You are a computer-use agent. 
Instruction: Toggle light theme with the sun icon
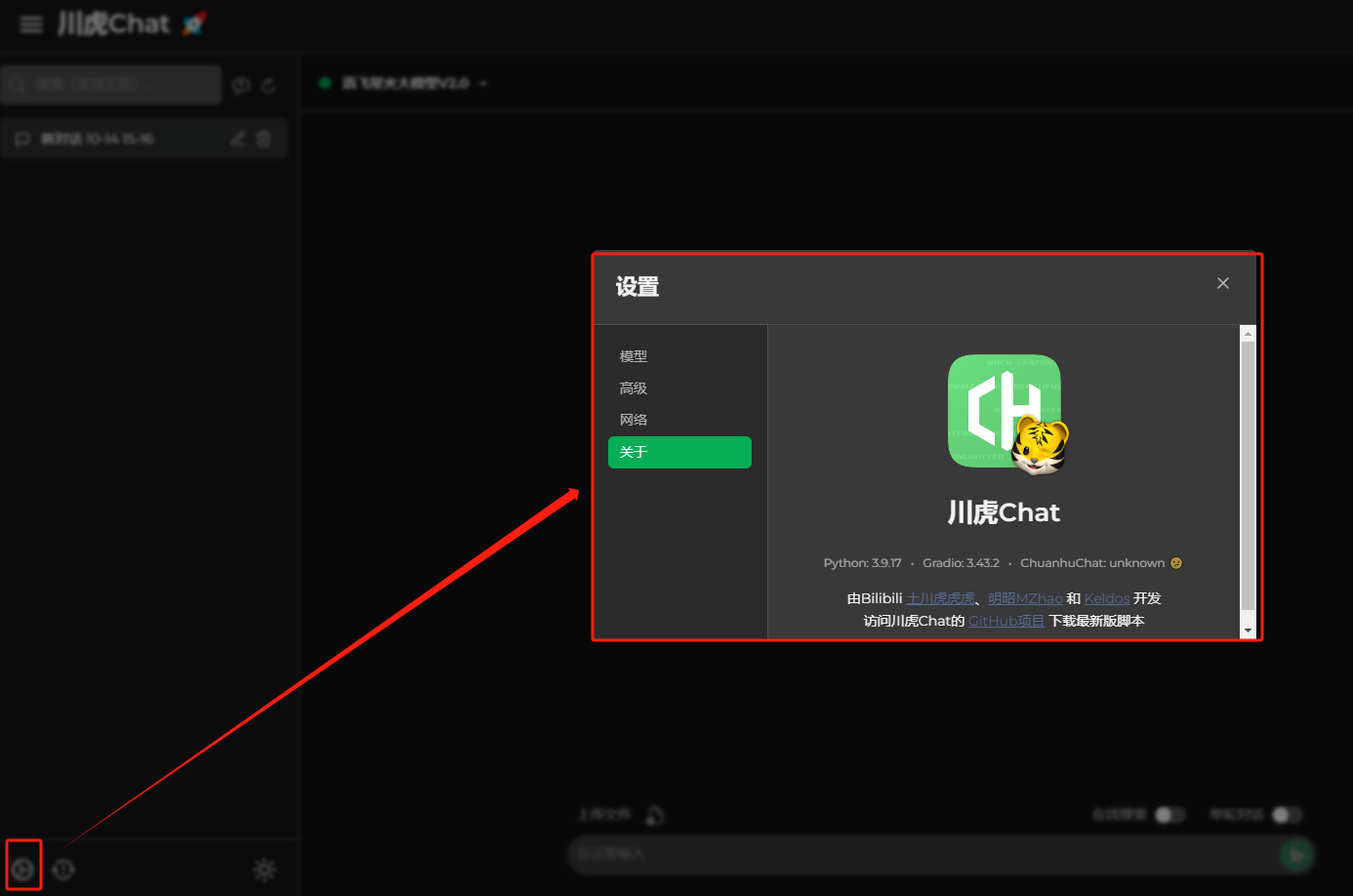(x=265, y=869)
